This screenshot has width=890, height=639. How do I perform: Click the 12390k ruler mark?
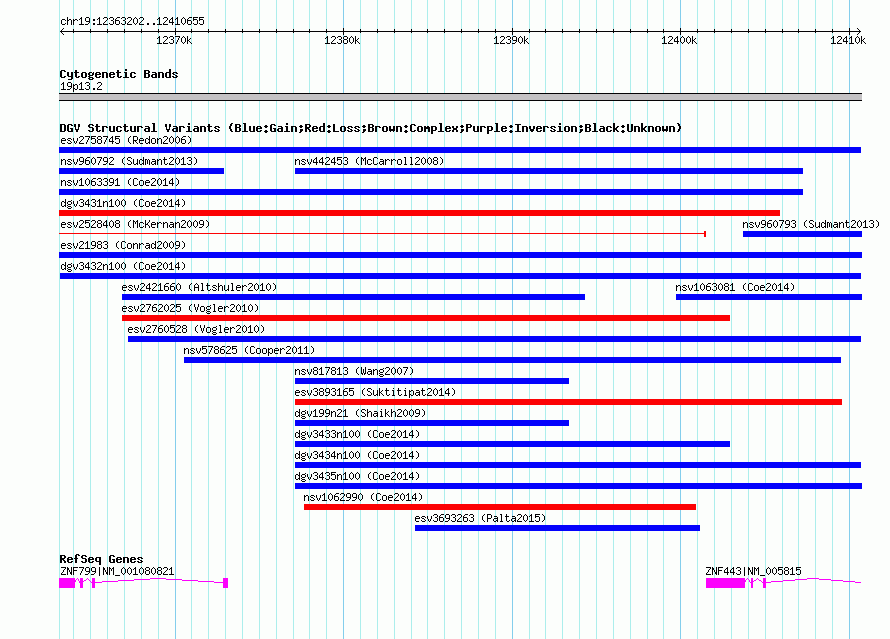coord(511,40)
